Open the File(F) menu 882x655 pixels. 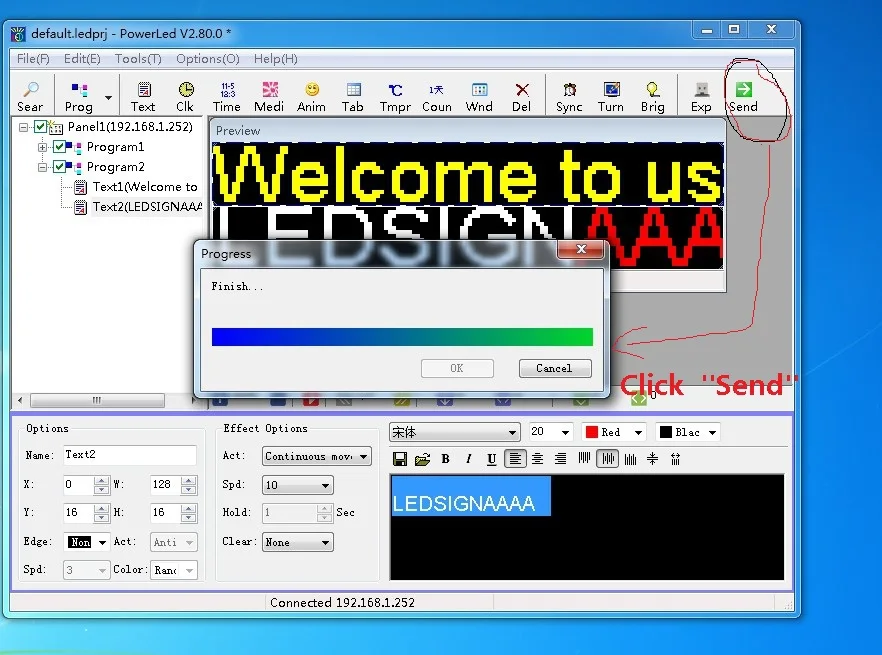pos(33,59)
